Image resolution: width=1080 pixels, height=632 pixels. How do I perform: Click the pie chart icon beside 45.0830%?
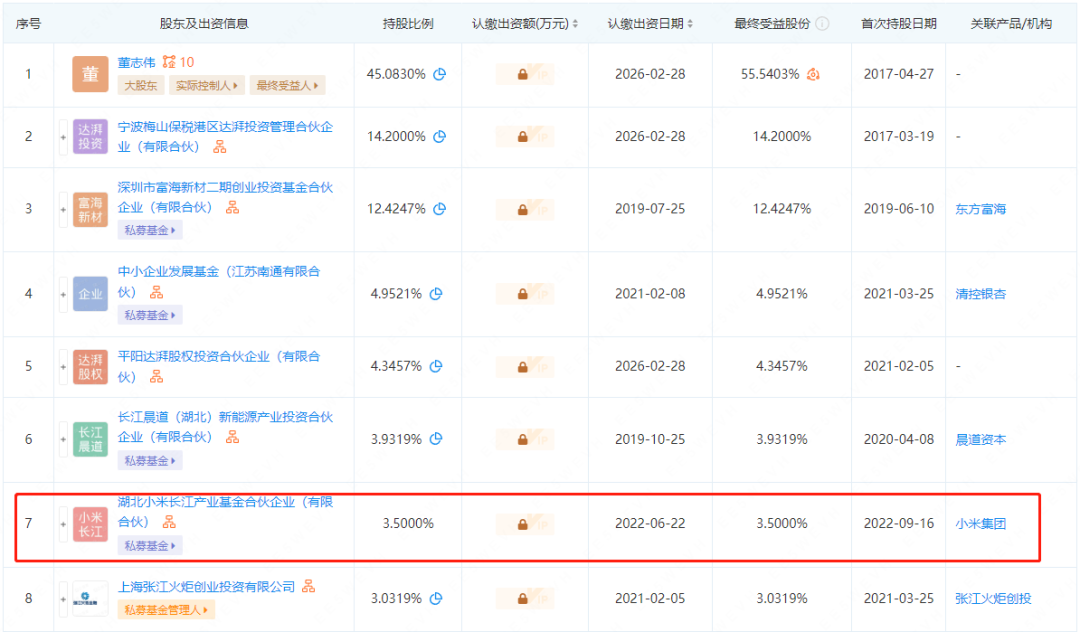click(439, 74)
